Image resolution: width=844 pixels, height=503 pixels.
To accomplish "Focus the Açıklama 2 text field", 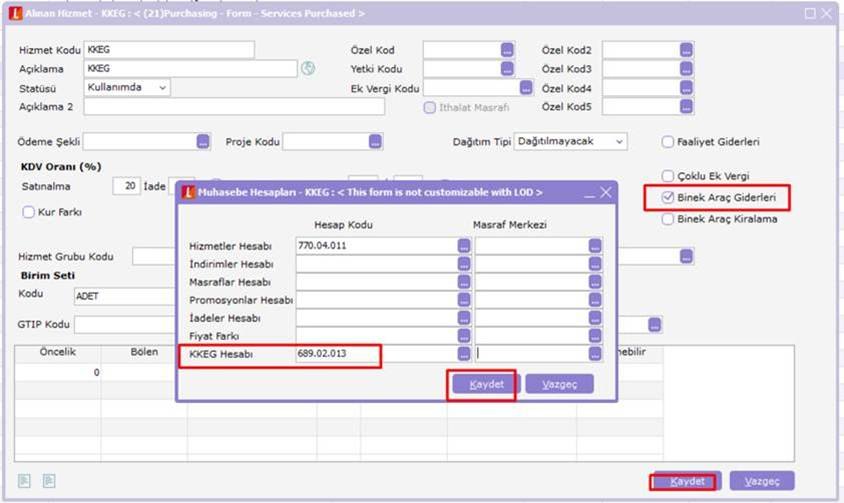I will click(x=234, y=107).
